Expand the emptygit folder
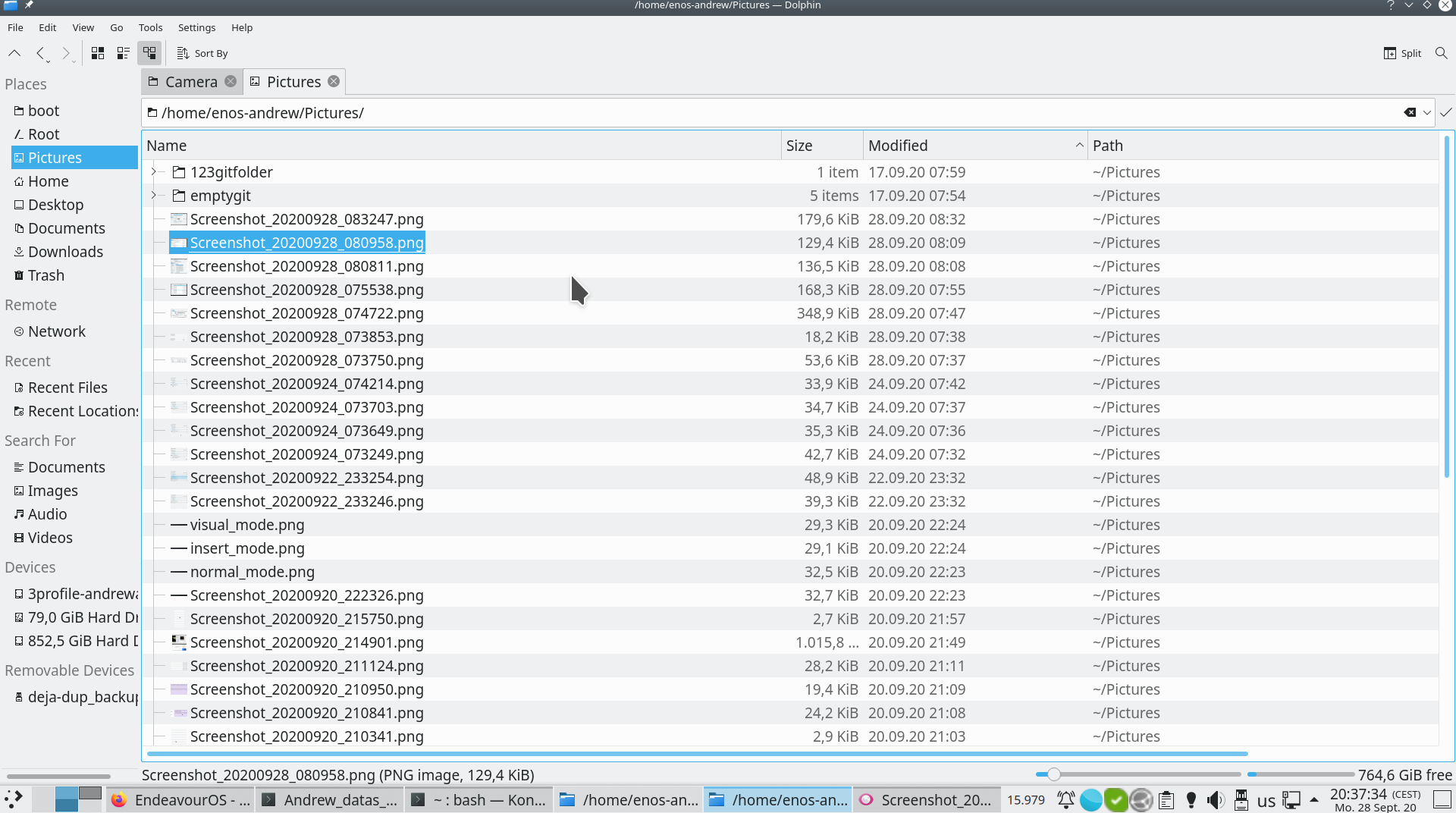The image size is (1456, 813). coord(154,196)
